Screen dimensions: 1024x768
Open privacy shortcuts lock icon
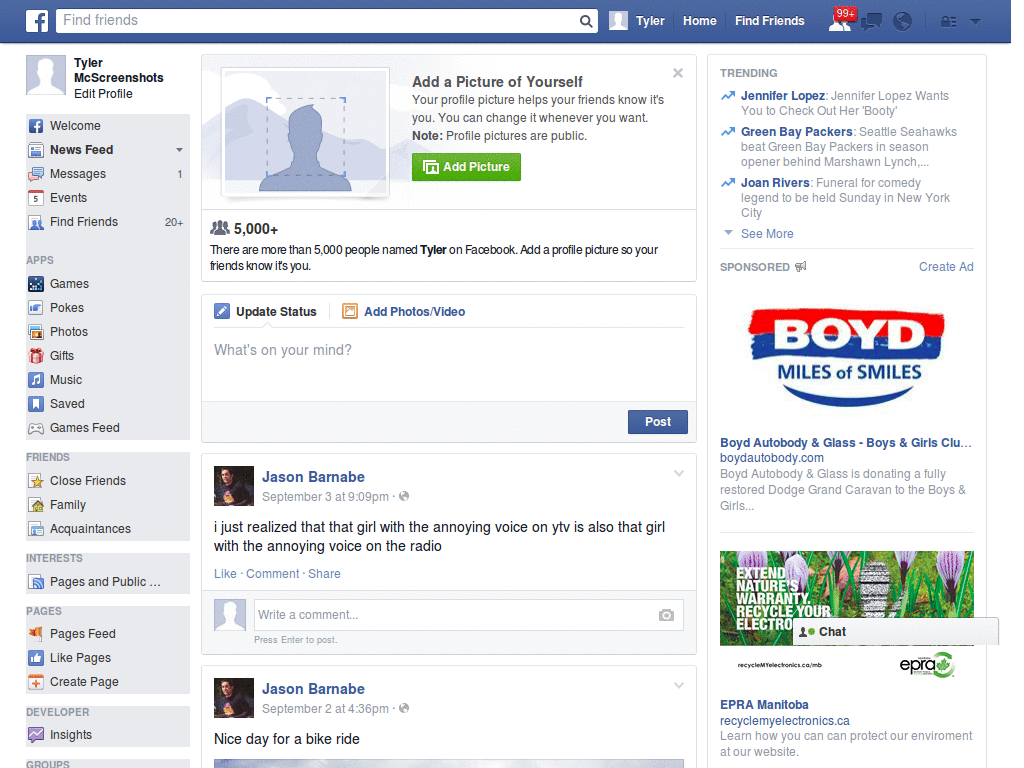(x=948, y=22)
